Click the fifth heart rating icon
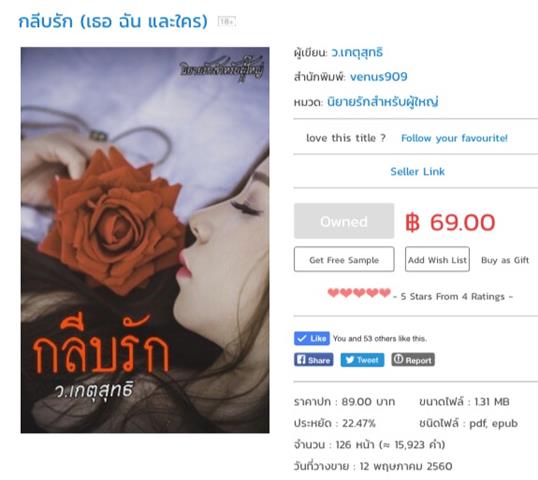The height and width of the screenshot is (480, 538). point(385,293)
